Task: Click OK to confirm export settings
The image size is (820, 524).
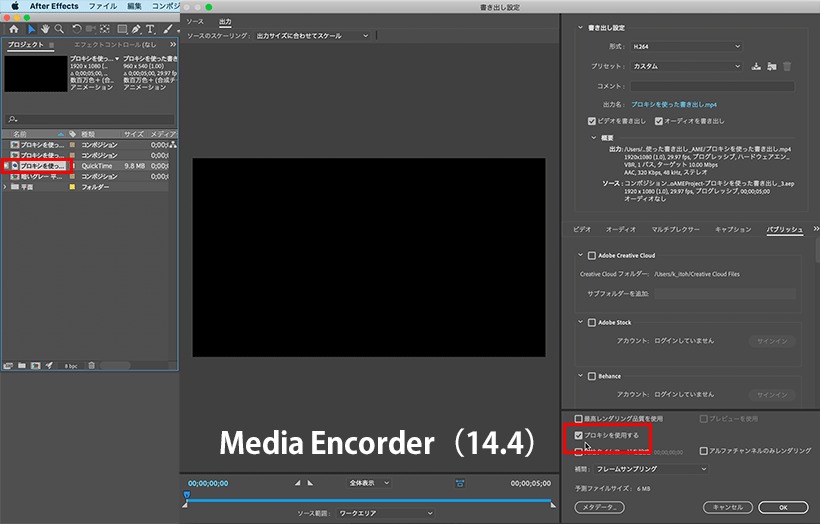Action: click(x=783, y=507)
